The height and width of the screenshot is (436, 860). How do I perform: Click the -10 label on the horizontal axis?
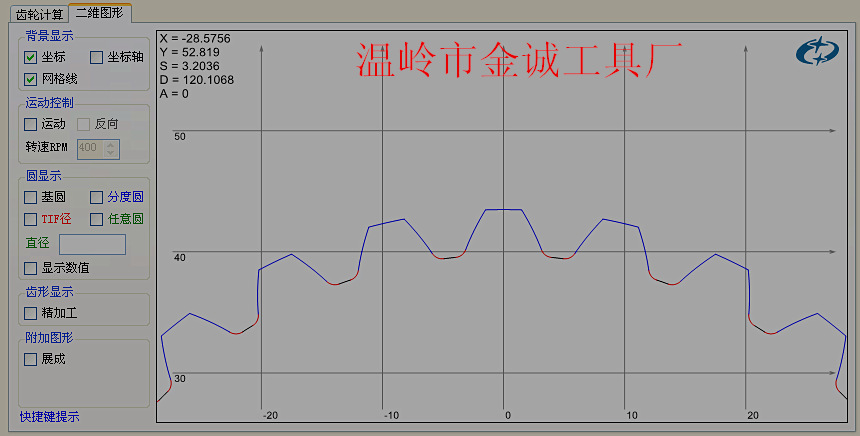pos(392,416)
